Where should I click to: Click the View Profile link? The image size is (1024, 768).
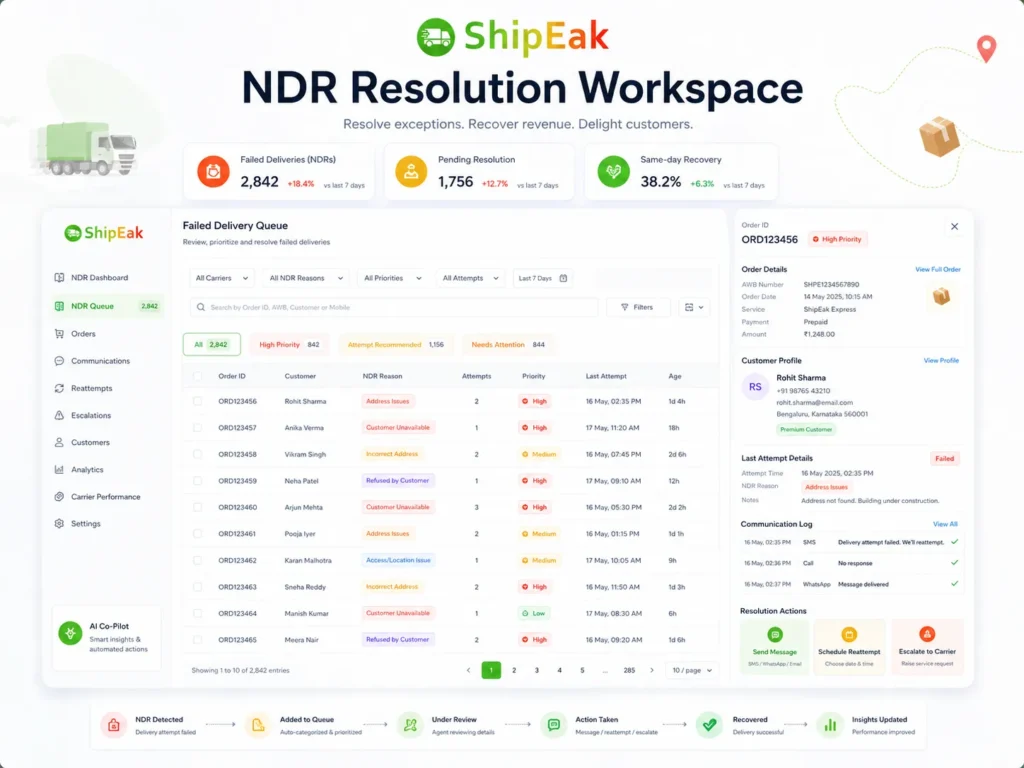click(x=941, y=360)
